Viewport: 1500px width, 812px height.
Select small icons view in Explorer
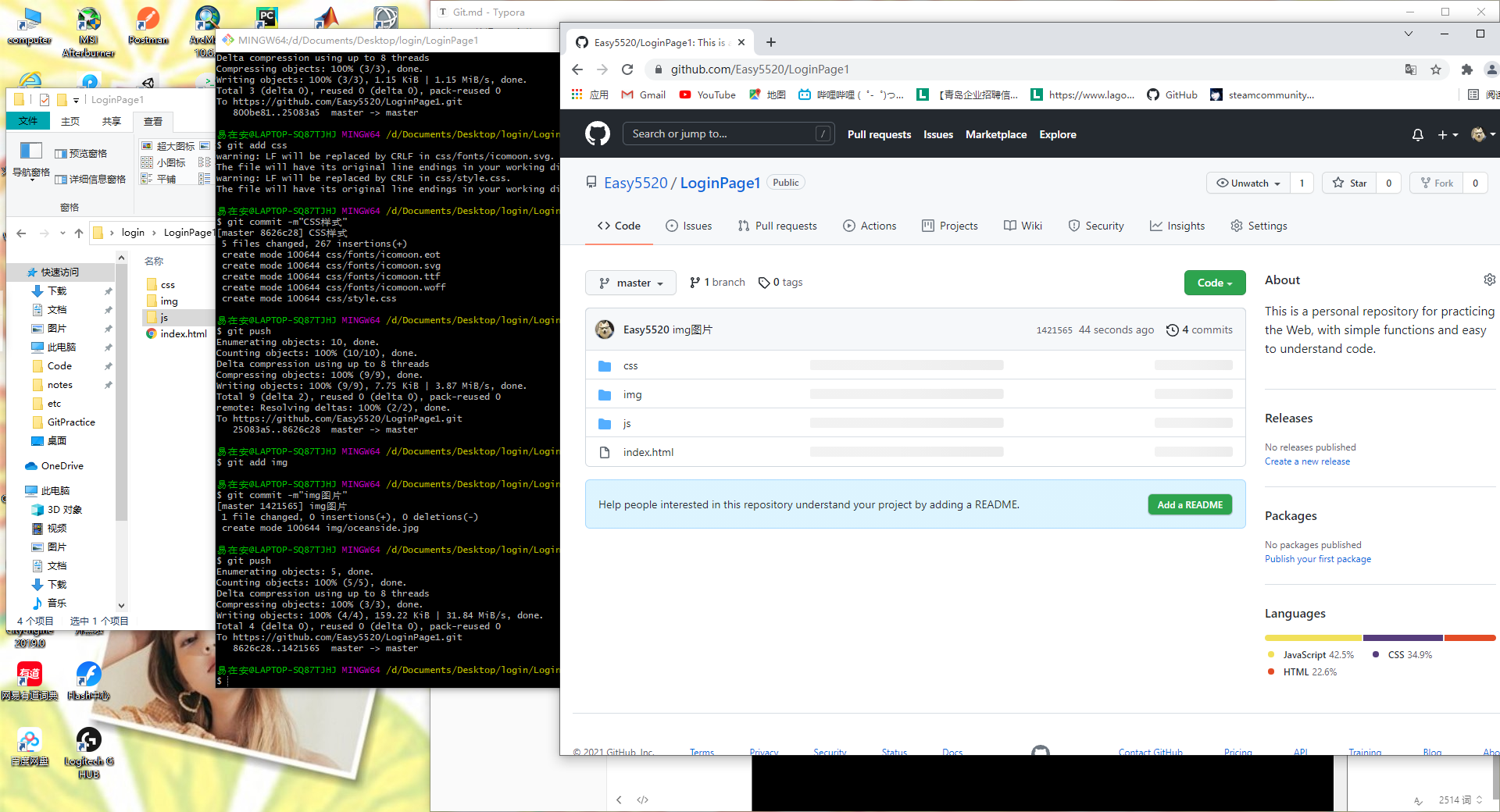pyautogui.click(x=163, y=162)
